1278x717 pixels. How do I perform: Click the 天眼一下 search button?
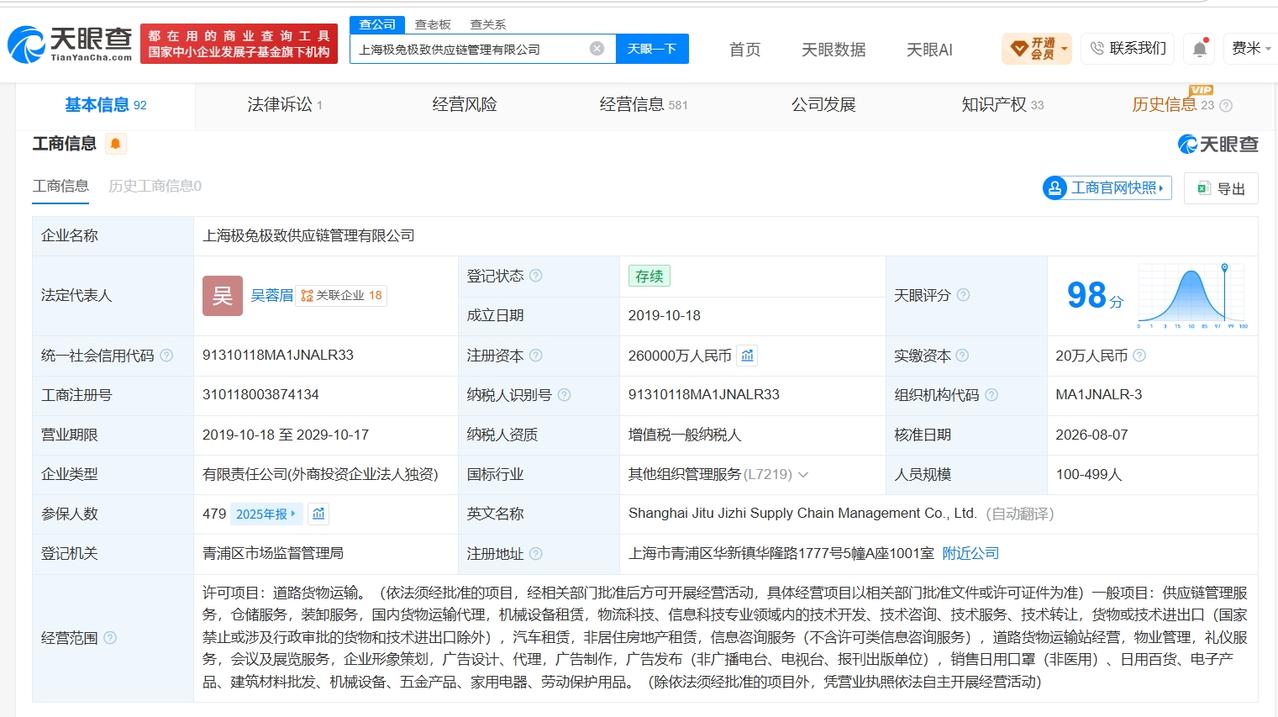[652, 48]
